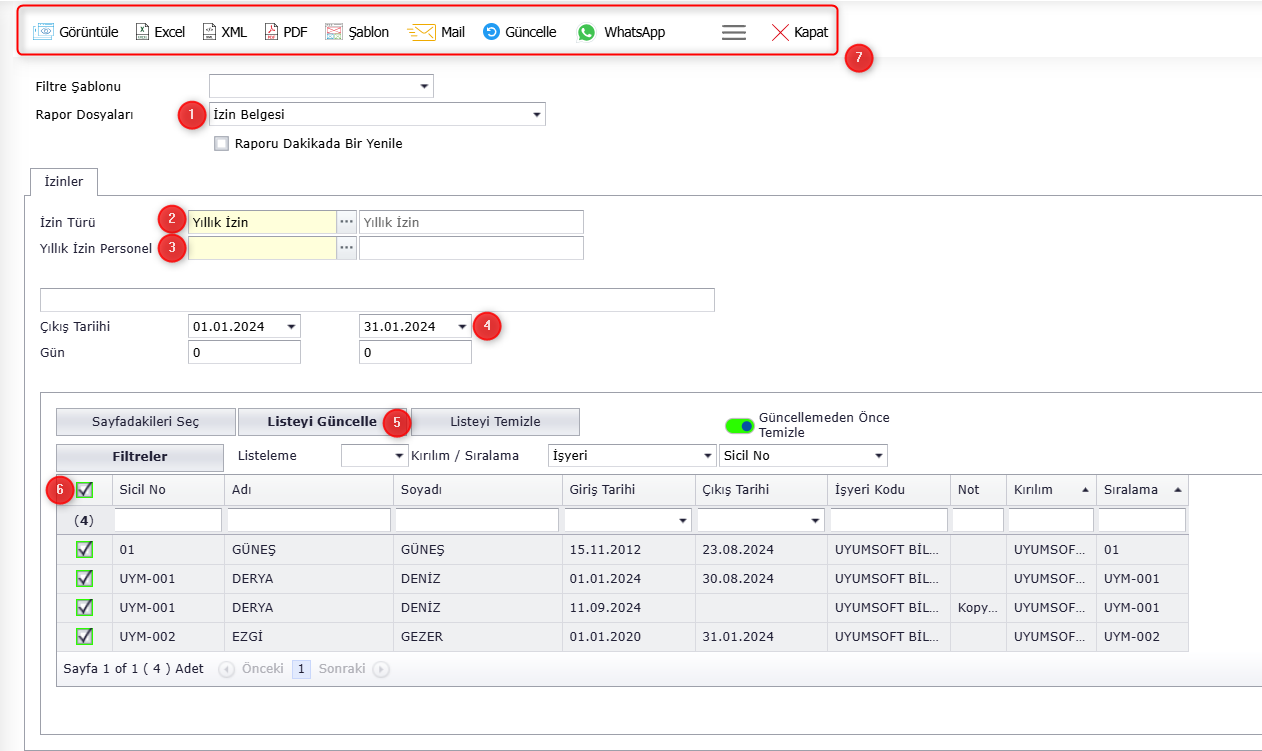
Task: Click the wide text field above Çıkış Tarihi
Action: (377, 300)
